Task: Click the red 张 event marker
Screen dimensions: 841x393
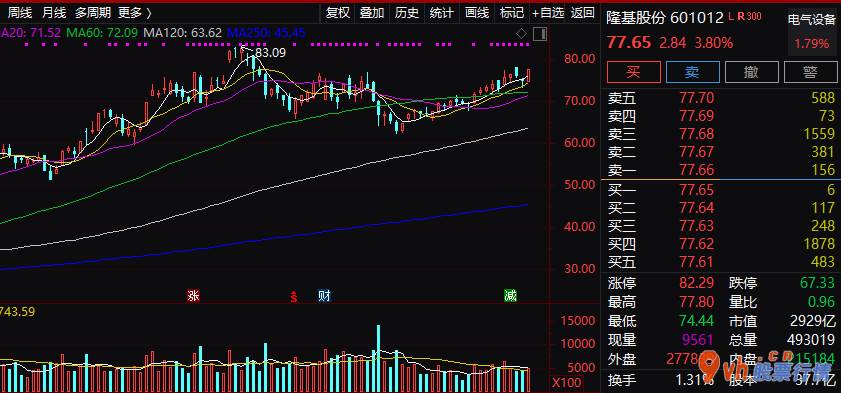Action: pyautogui.click(x=193, y=295)
